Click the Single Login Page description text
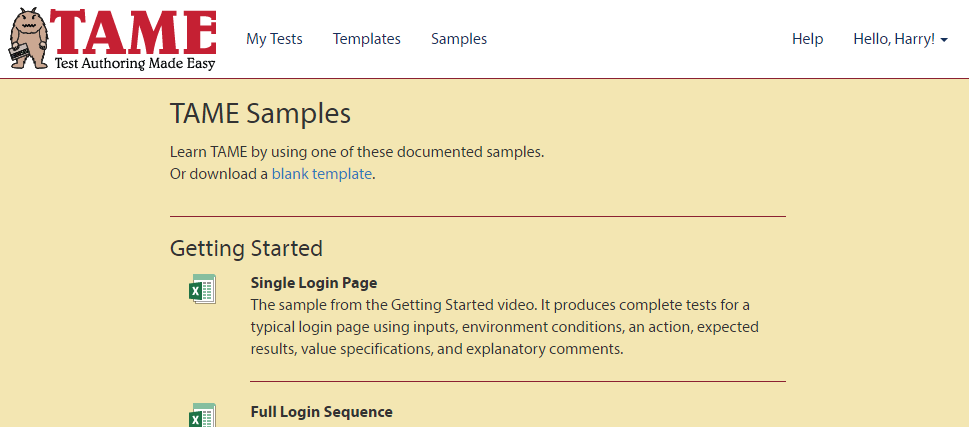 click(504, 327)
